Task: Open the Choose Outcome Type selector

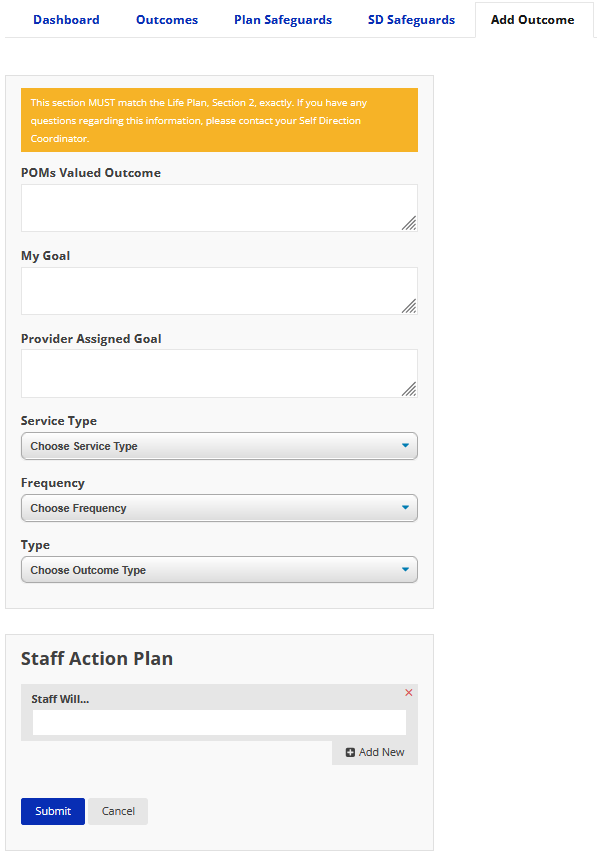Action: coord(220,570)
